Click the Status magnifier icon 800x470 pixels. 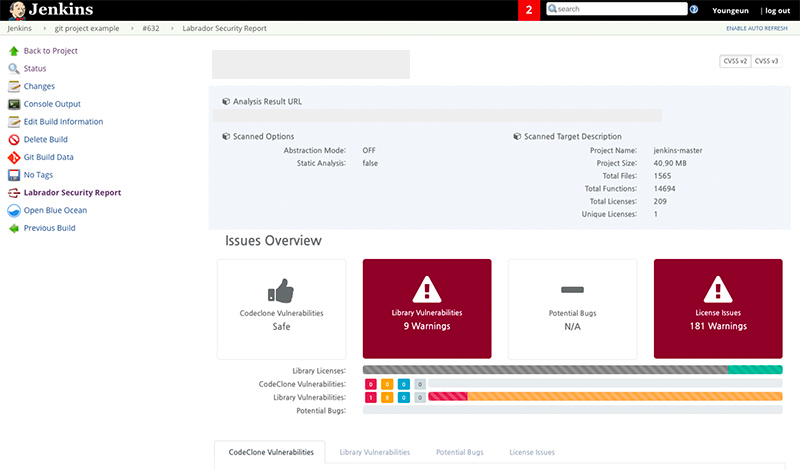(x=14, y=68)
